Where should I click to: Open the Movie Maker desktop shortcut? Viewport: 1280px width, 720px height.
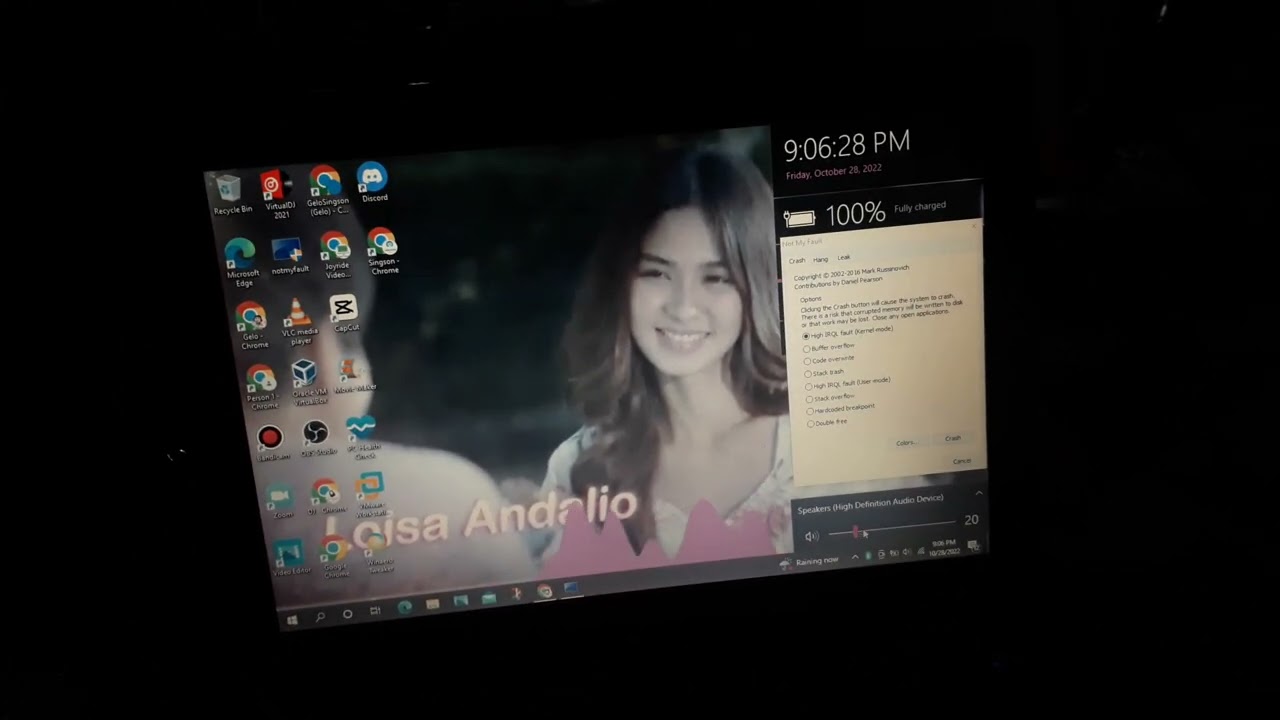click(353, 377)
